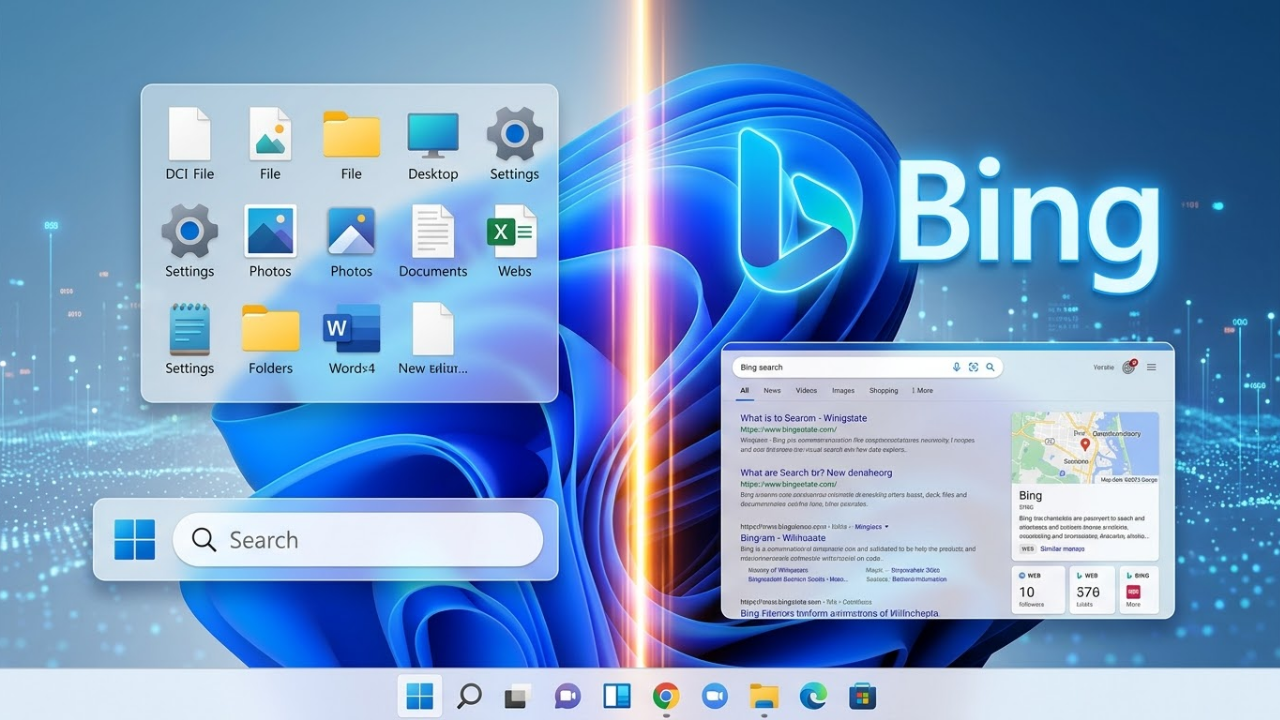Click the red map pin on the map
1280x720 pixels.
(1084, 445)
